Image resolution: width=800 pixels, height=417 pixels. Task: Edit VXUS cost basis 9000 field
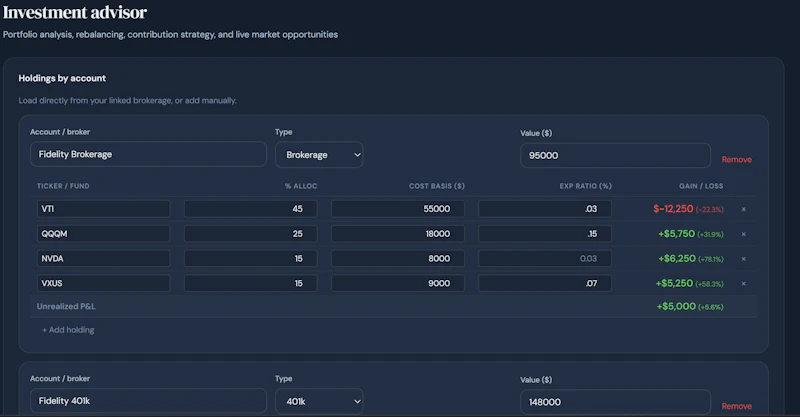[x=397, y=283]
